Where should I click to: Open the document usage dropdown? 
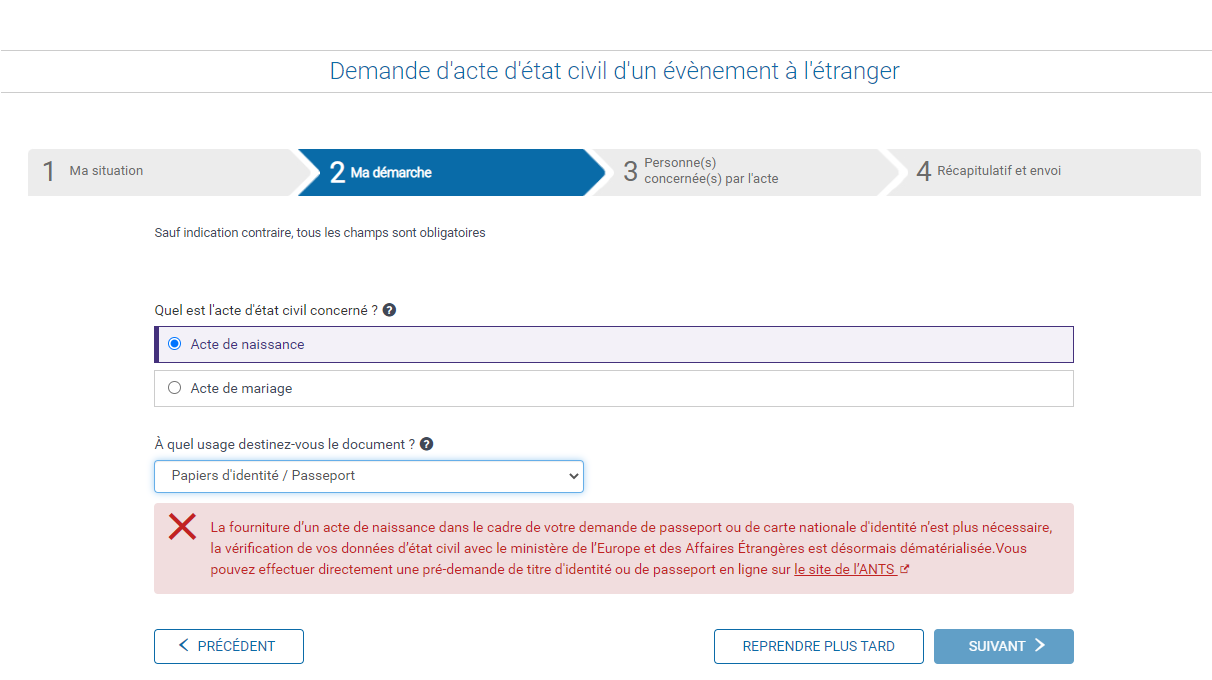tap(368, 476)
